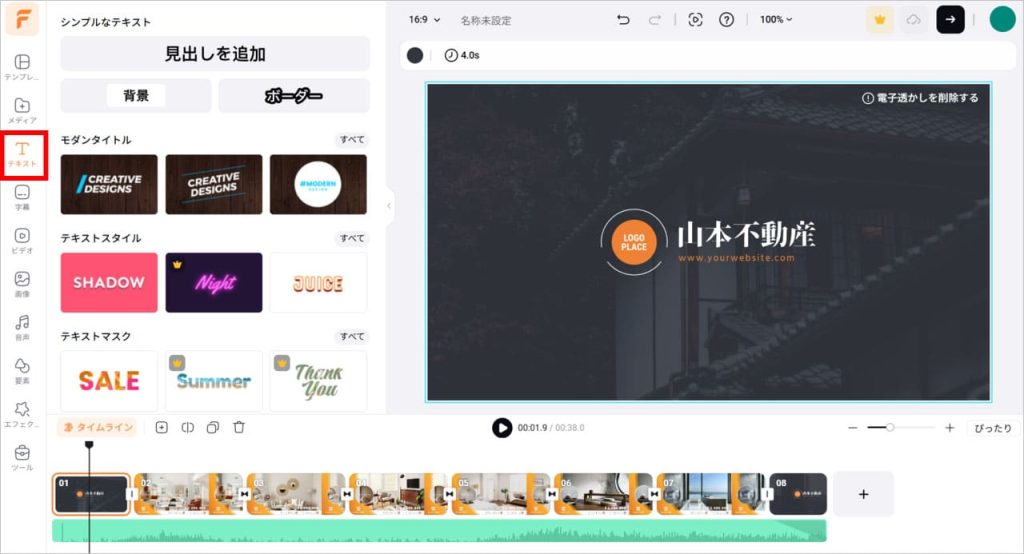The width and height of the screenshot is (1024, 554).
Task: Click 電子透かしを削除する (Remove watermark) link
Action: point(920,98)
